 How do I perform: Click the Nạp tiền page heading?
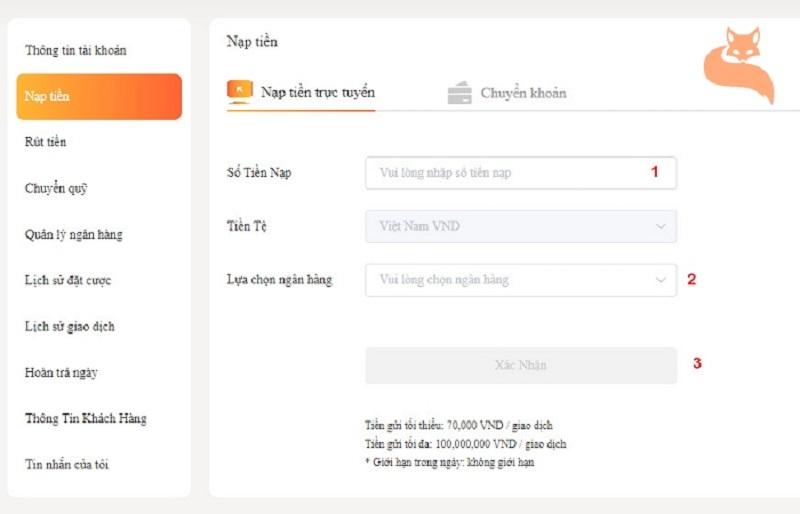(x=253, y=42)
